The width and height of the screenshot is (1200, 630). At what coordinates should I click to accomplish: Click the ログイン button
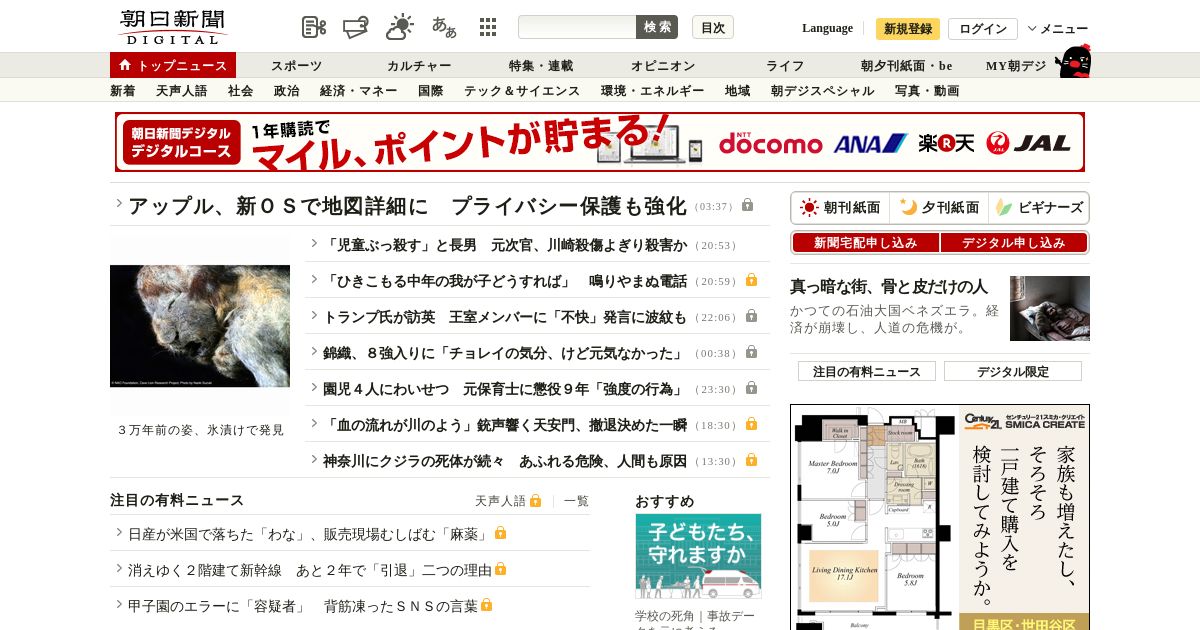click(983, 29)
